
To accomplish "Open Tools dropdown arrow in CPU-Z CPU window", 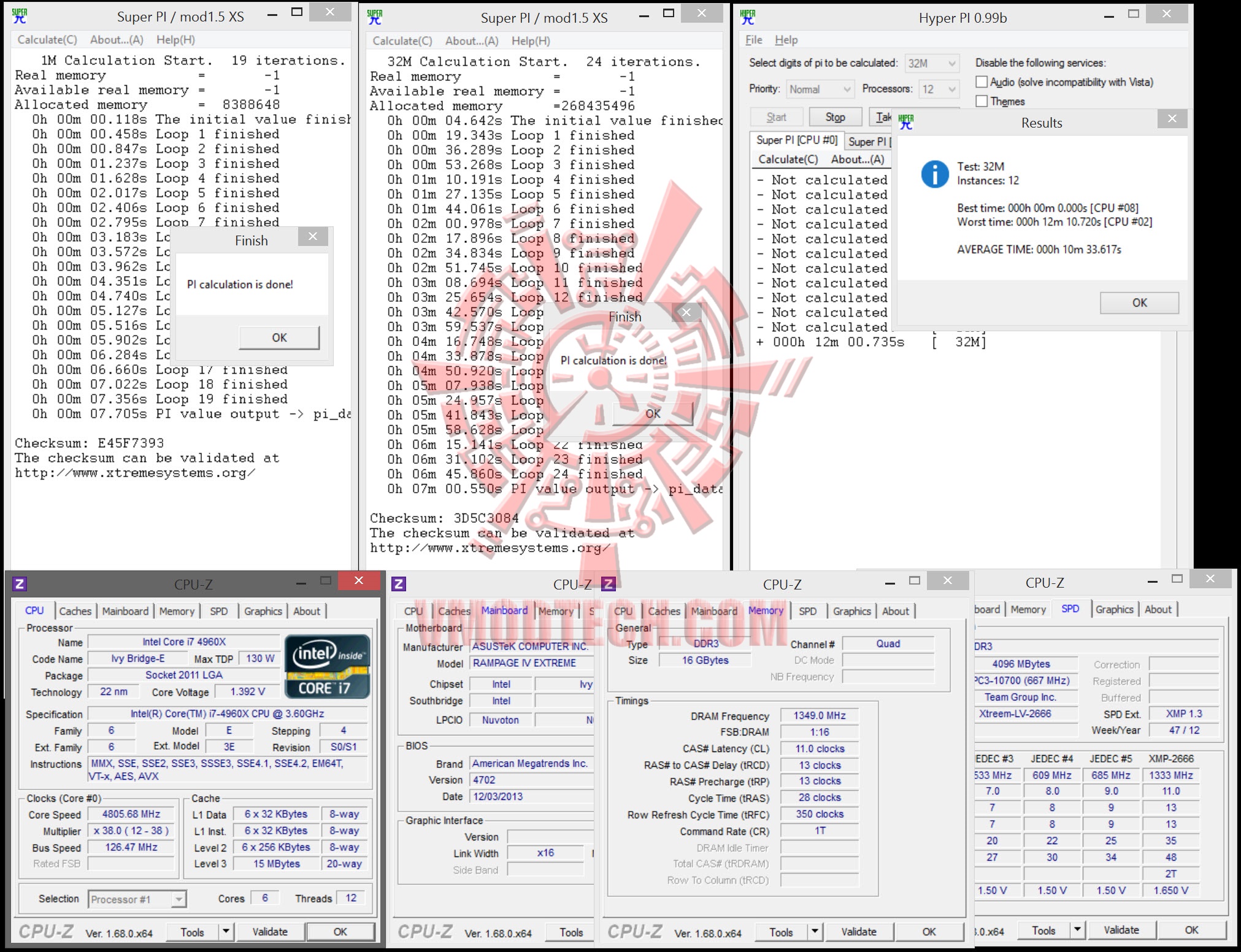I will click(x=226, y=932).
